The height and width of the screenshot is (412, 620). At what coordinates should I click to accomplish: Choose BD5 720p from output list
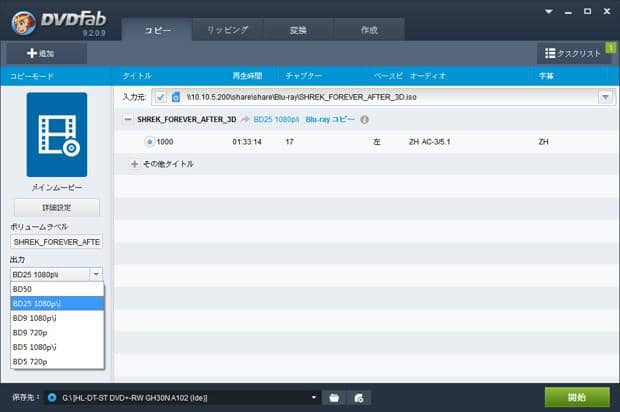pyautogui.click(x=57, y=361)
